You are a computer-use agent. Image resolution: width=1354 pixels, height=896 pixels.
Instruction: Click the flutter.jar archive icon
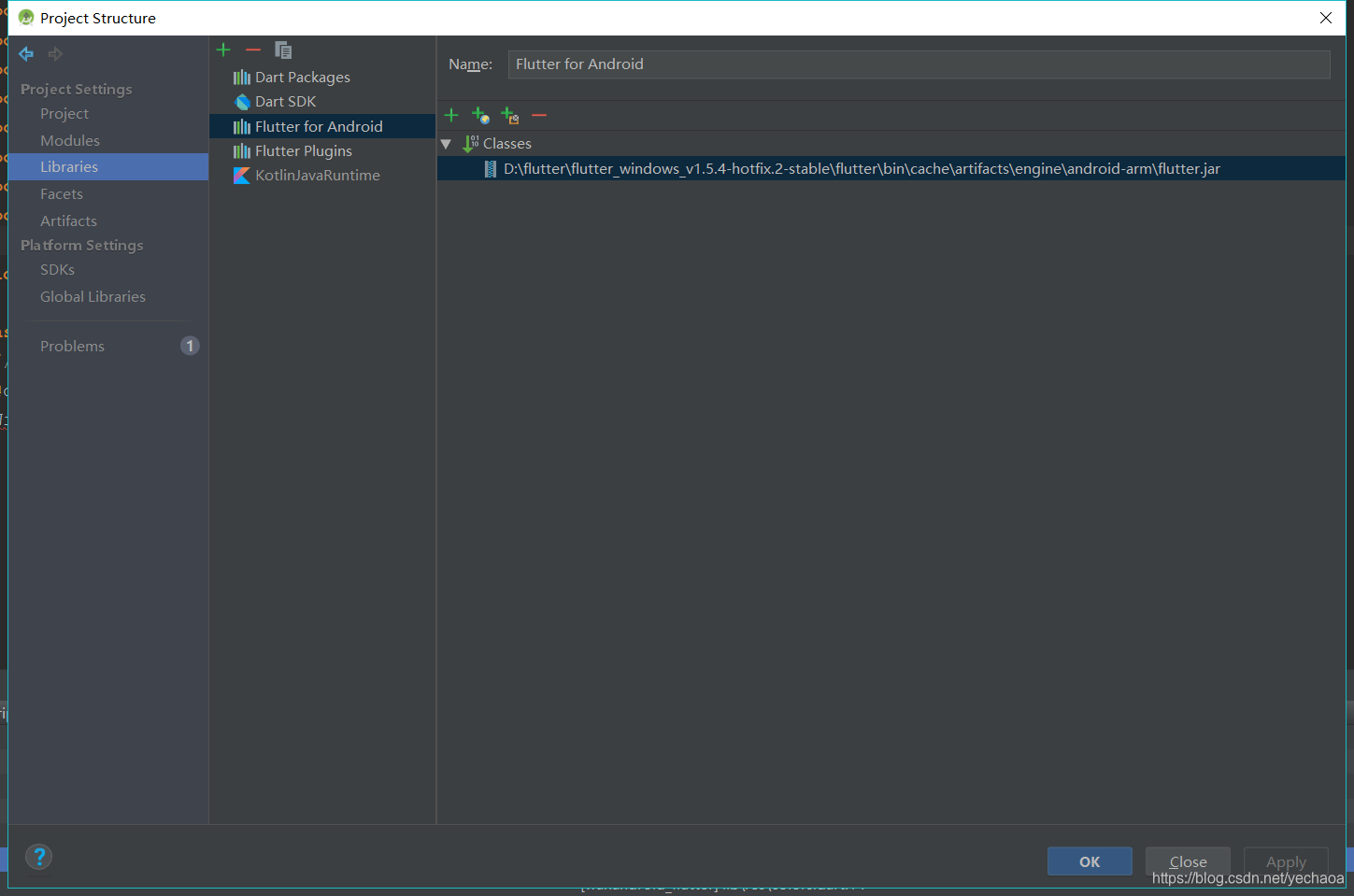pos(491,169)
